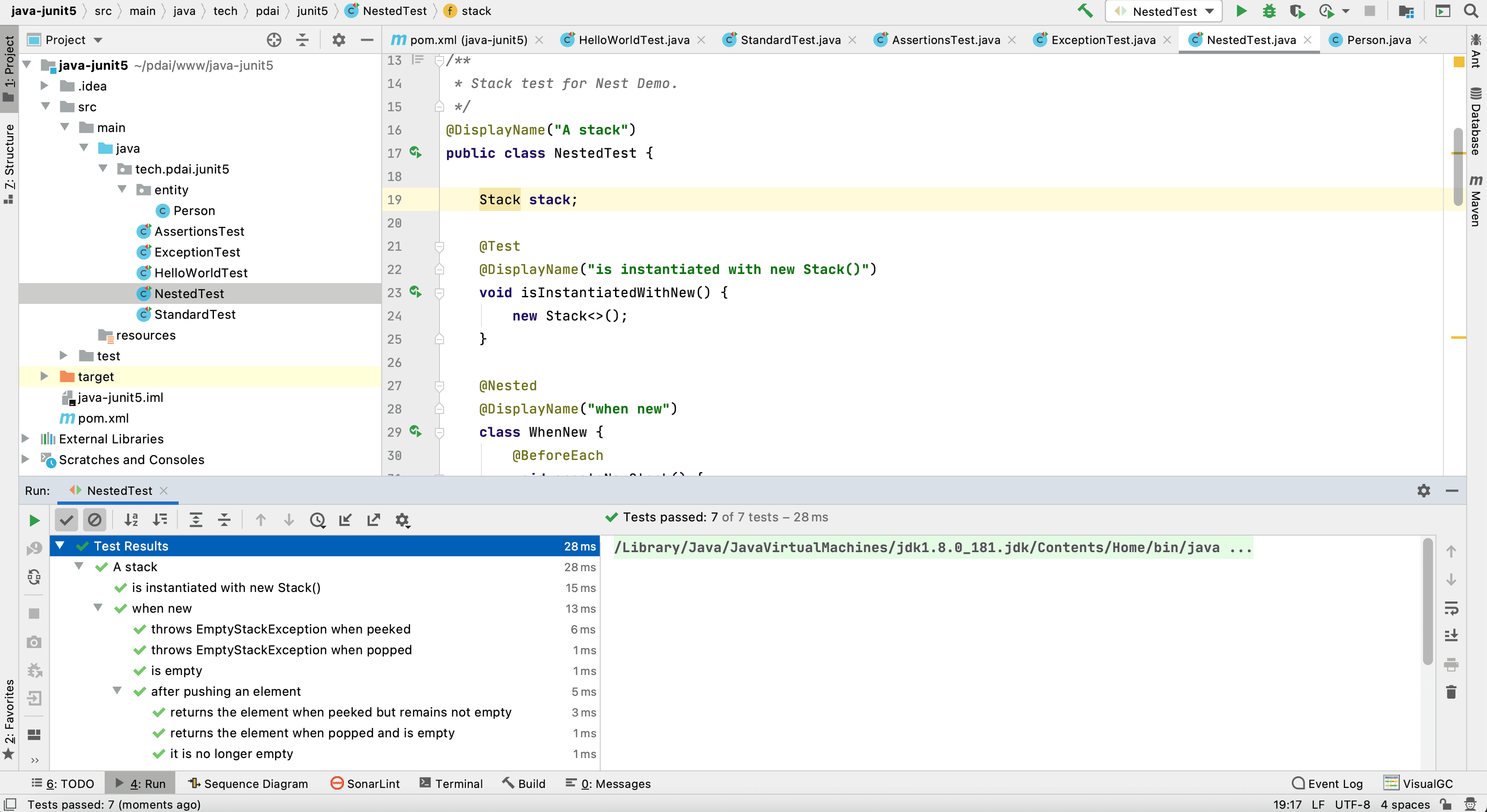Click run gutter icon next to class NestedTest
Viewport: 1487px width, 812px height.
(415, 152)
